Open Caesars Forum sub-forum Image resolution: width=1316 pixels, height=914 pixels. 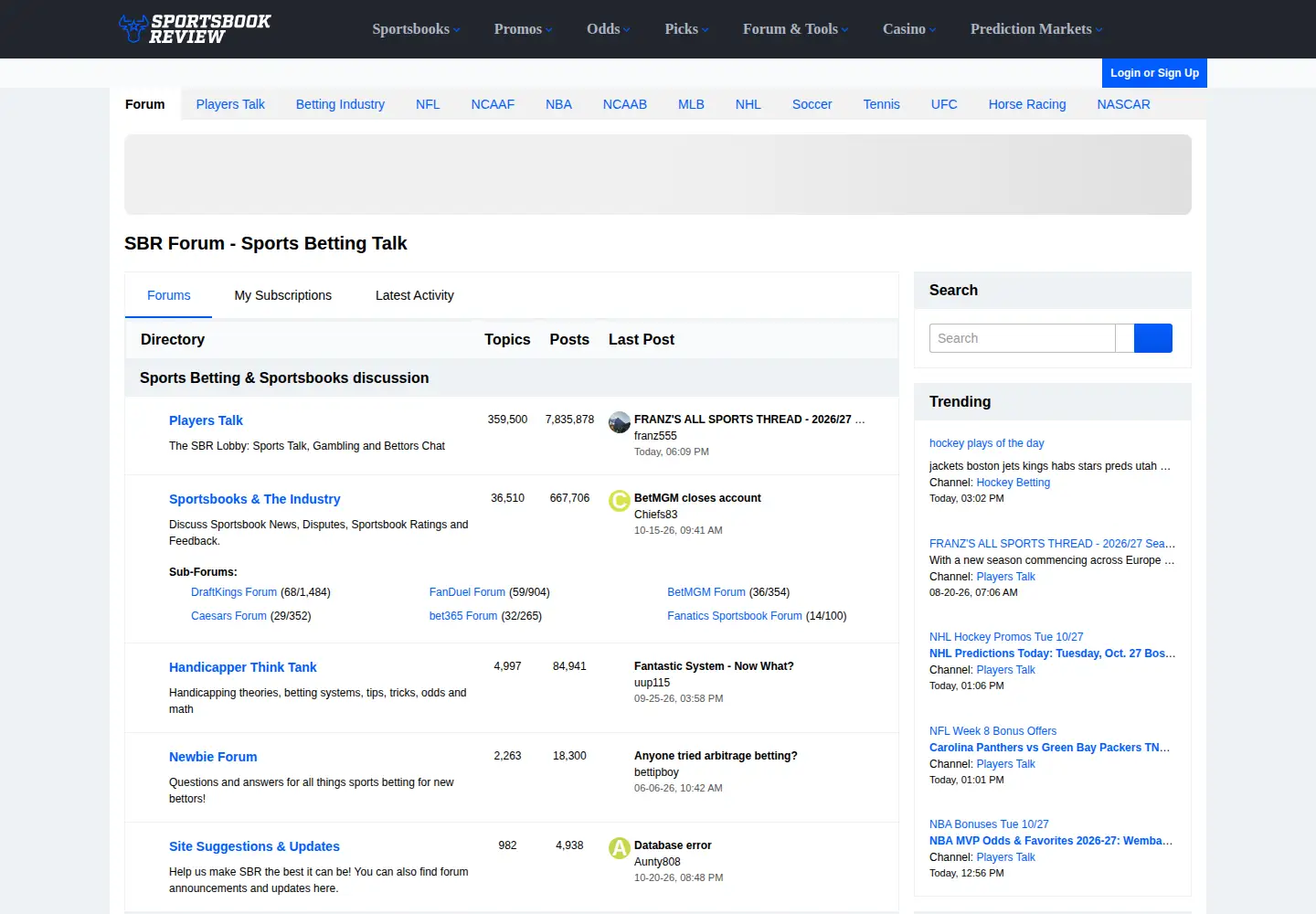coord(228,616)
